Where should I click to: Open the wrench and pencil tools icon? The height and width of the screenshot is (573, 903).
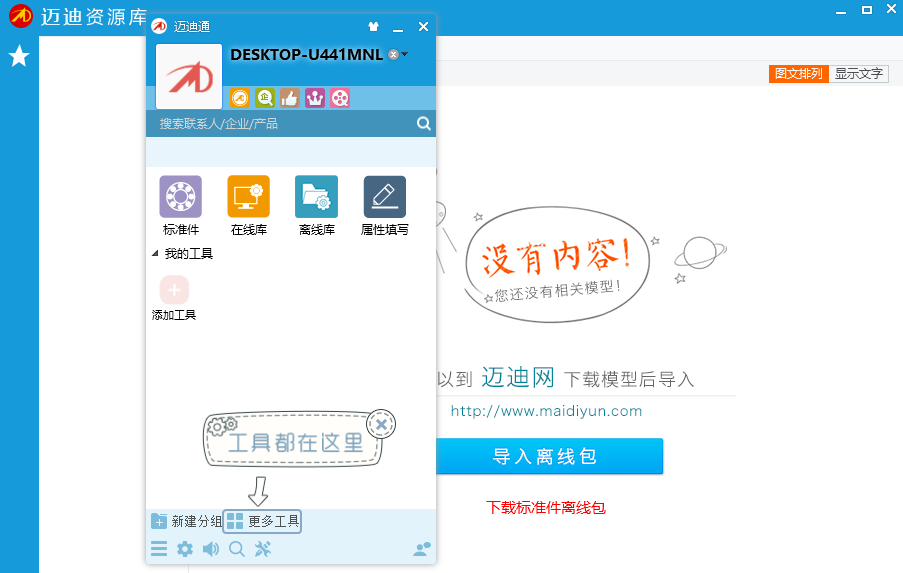coord(263,549)
